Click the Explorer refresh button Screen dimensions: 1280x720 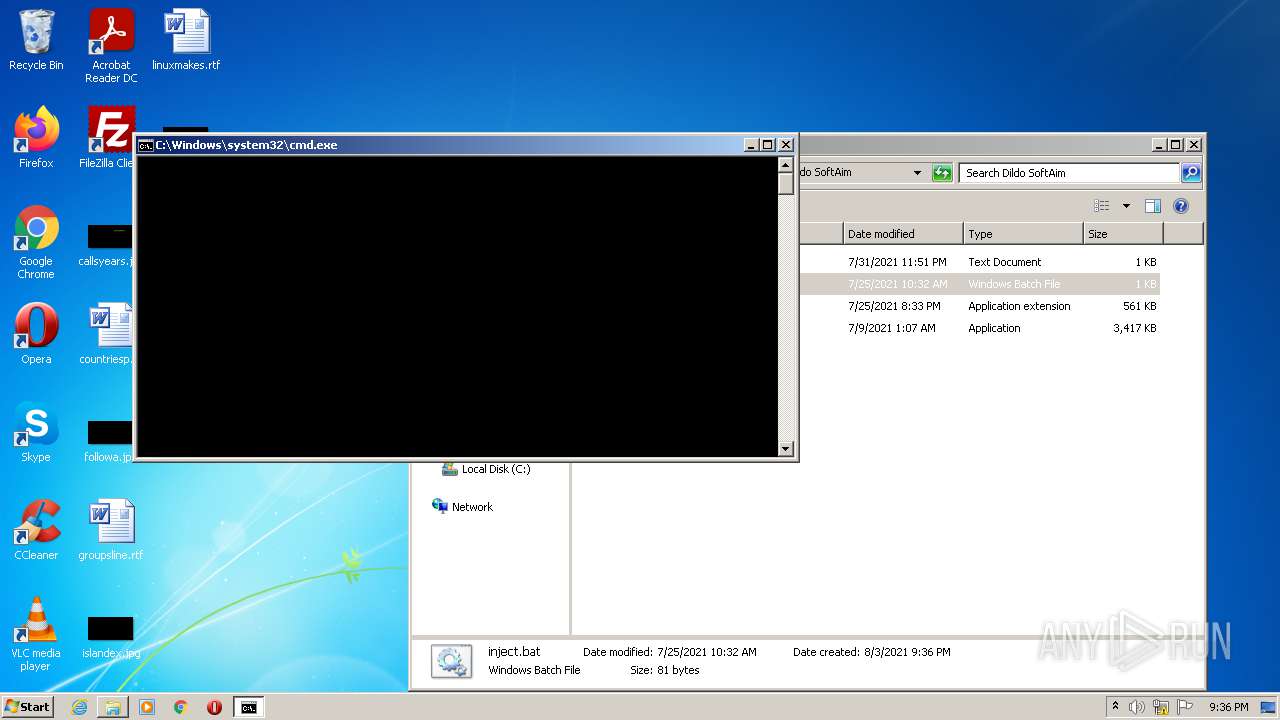point(942,173)
